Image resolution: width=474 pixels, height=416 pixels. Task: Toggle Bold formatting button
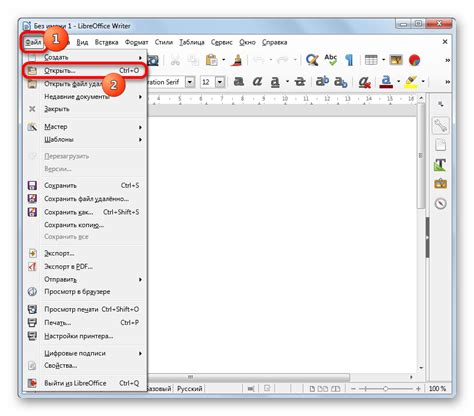point(239,81)
